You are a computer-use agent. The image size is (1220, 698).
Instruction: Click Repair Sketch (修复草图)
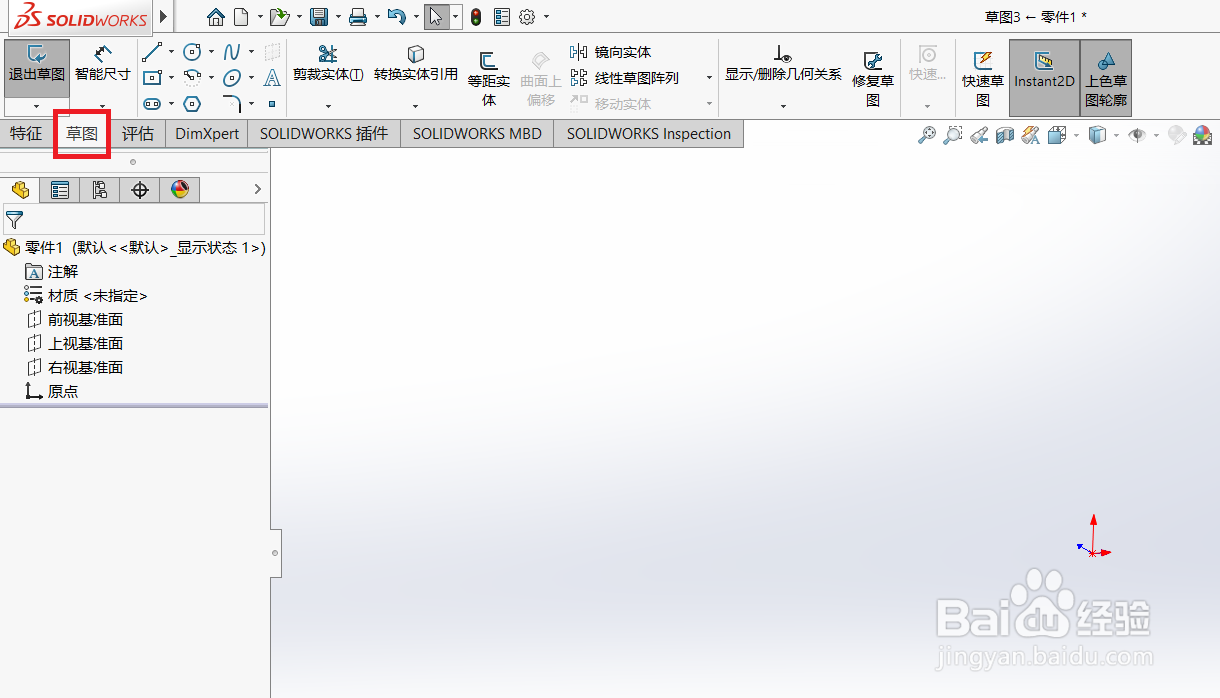pyautogui.click(x=873, y=79)
